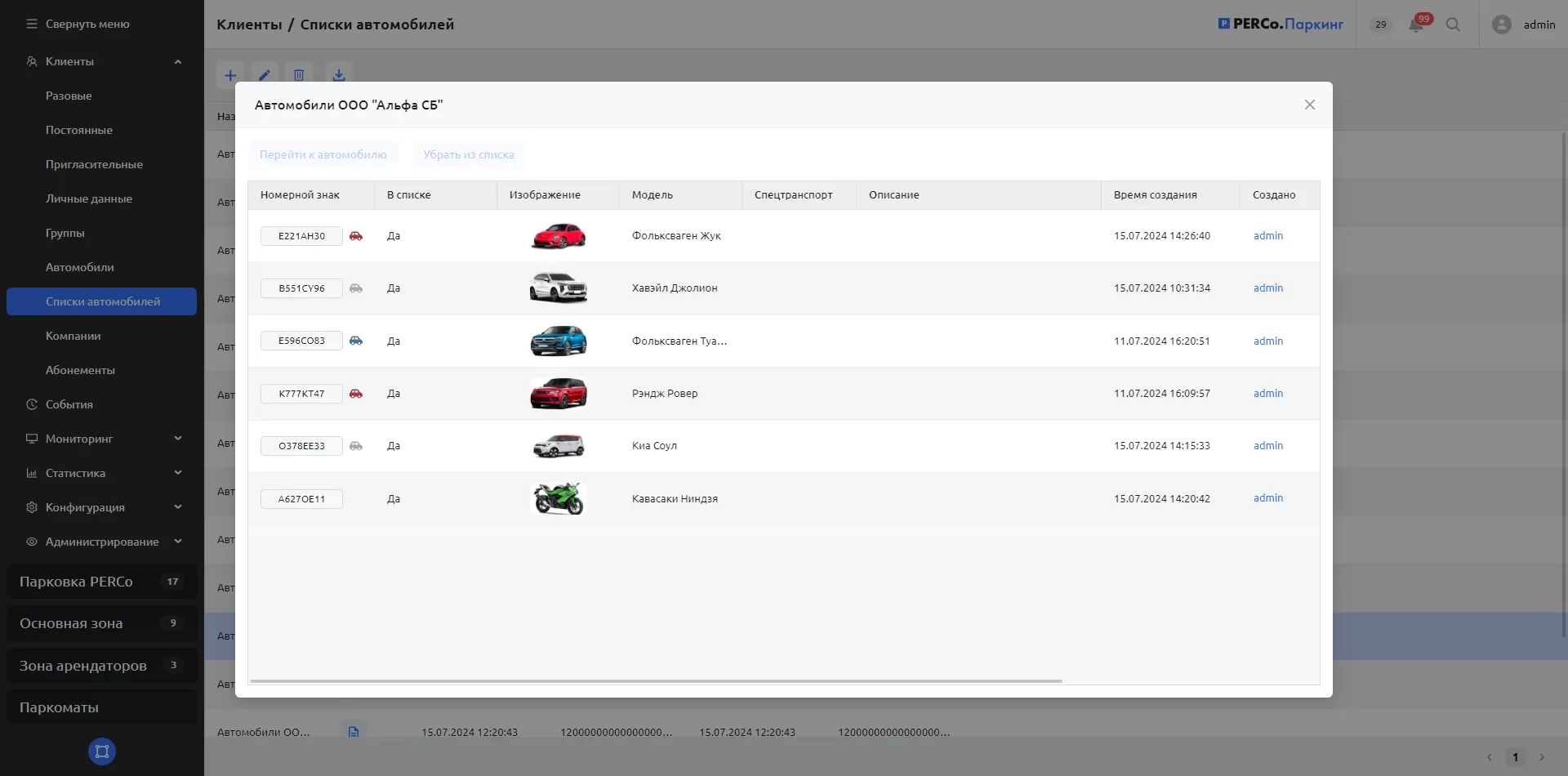Click the admin link in Kawasaki row

[x=1267, y=498]
